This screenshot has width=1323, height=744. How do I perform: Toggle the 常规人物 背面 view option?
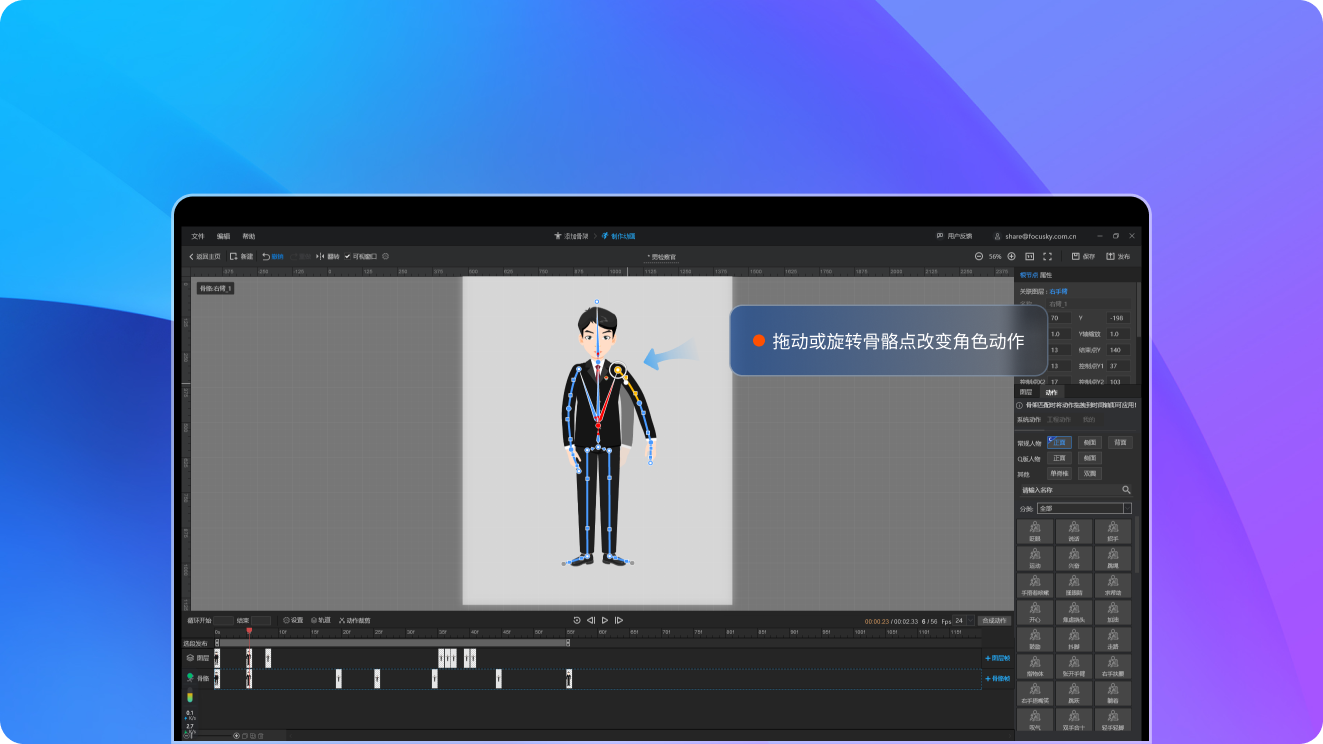(x=1121, y=443)
